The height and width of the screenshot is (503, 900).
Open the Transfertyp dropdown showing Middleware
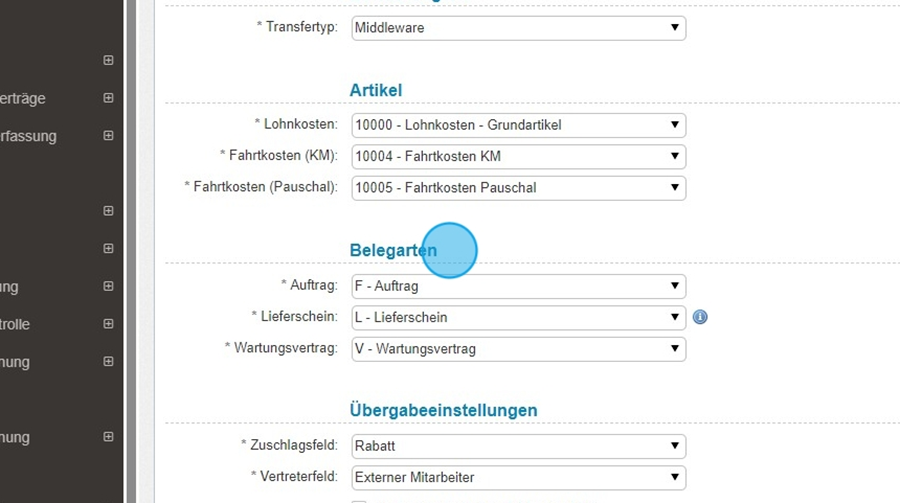coord(518,28)
